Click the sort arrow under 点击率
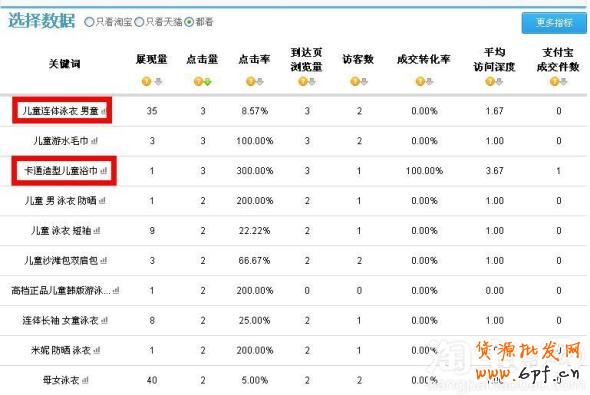The height and width of the screenshot is (395, 590). [260, 82]
